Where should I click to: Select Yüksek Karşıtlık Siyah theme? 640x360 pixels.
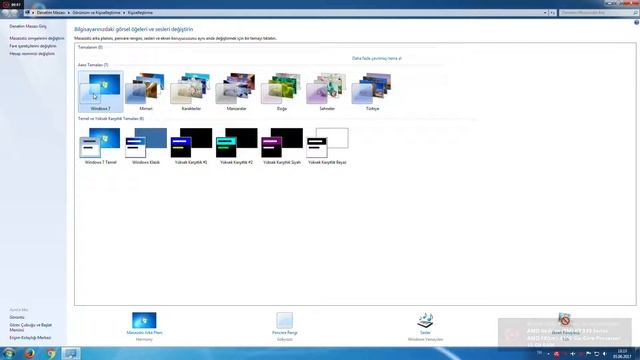(282, 146)
